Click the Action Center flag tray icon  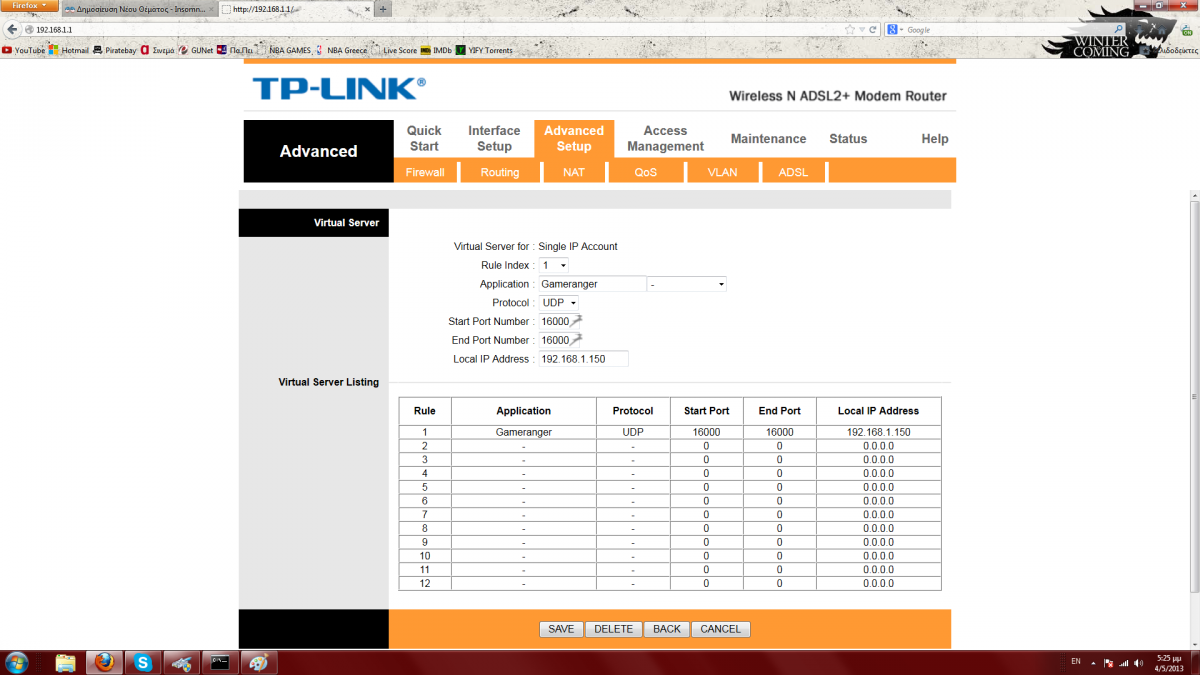pyautogui.click(x=1109, y=662)
